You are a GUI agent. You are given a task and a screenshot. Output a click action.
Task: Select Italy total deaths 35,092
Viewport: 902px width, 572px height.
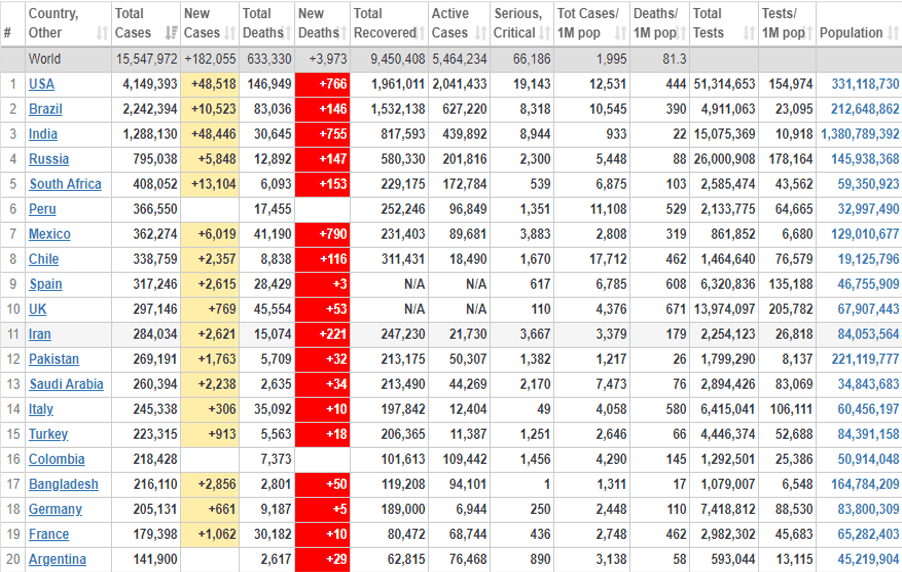click(273, 409)
